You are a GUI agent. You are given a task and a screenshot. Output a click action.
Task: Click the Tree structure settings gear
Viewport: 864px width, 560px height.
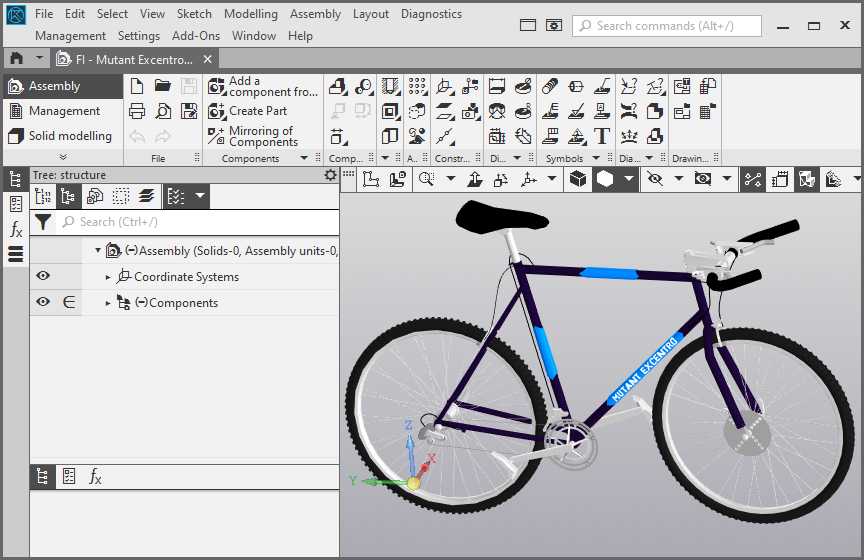331,175
